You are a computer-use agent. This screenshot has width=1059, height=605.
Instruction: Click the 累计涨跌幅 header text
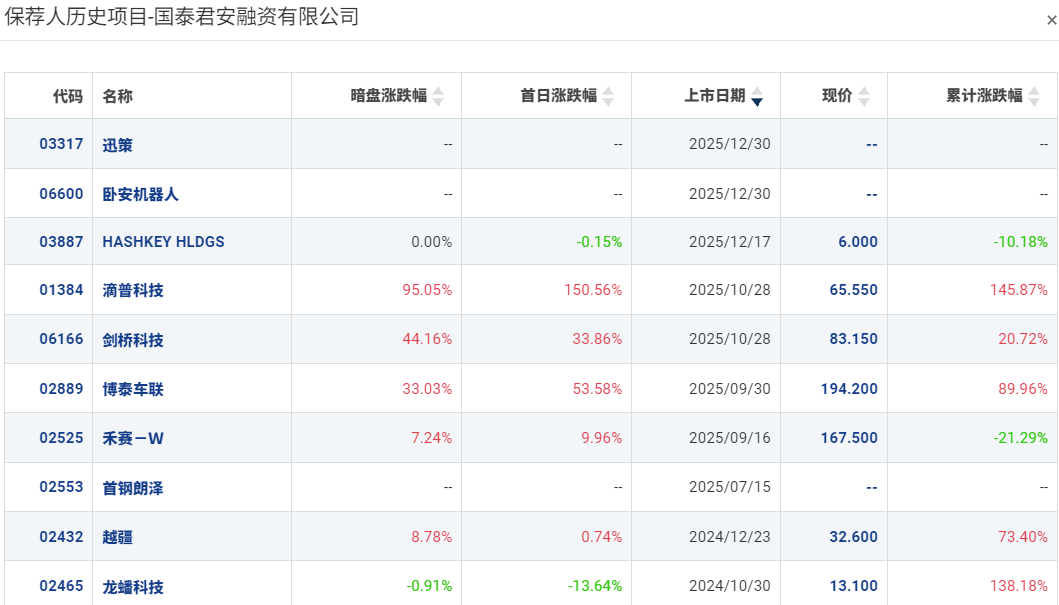985,96
